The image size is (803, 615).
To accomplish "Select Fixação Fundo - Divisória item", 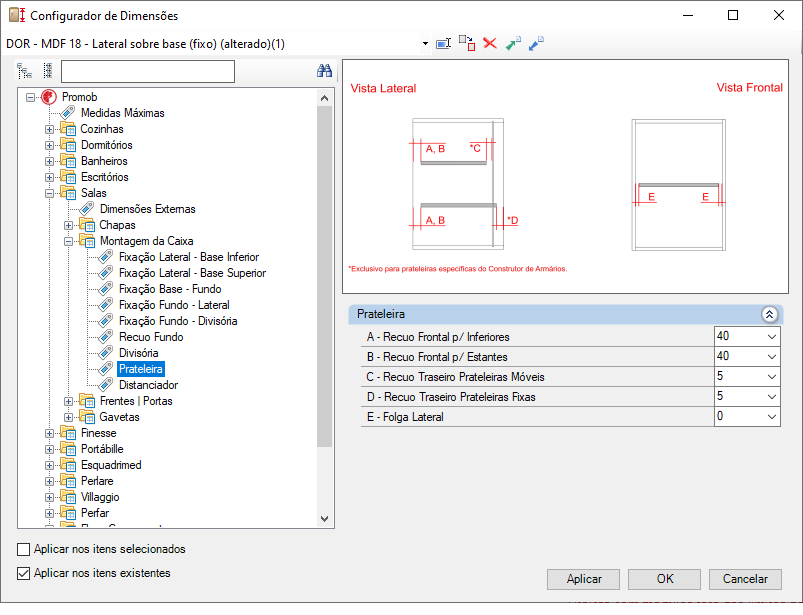I will click(x=178, y=321).
